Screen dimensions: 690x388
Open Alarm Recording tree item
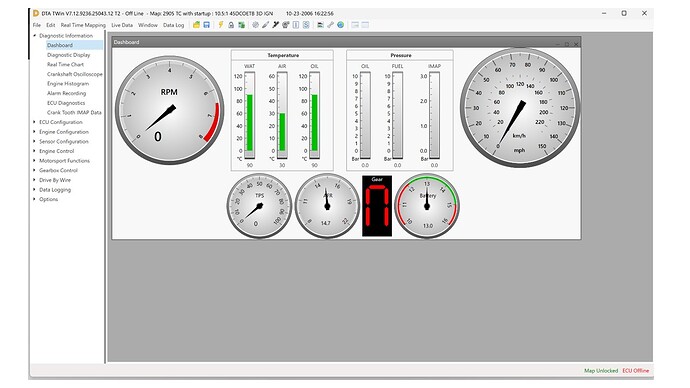(66, 93)
